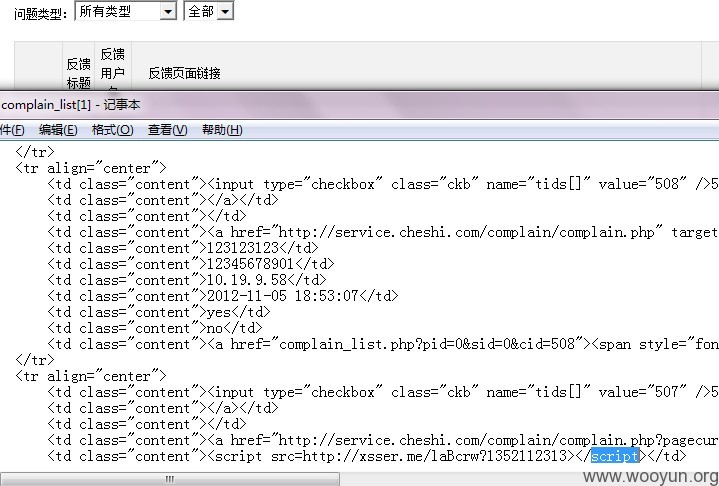The width and height of the screenshot is (719, 486).
Task: Click the highlighted word script
Action: [615, 456]
